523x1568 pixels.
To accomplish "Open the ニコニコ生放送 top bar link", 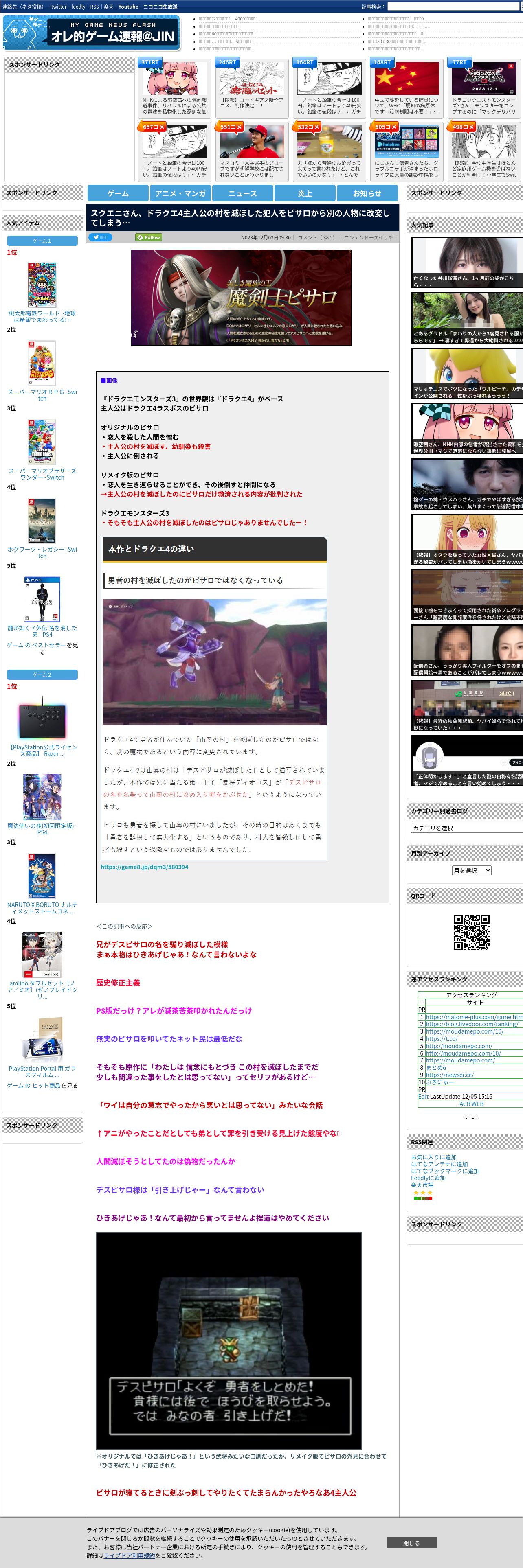I will point(160,7).
